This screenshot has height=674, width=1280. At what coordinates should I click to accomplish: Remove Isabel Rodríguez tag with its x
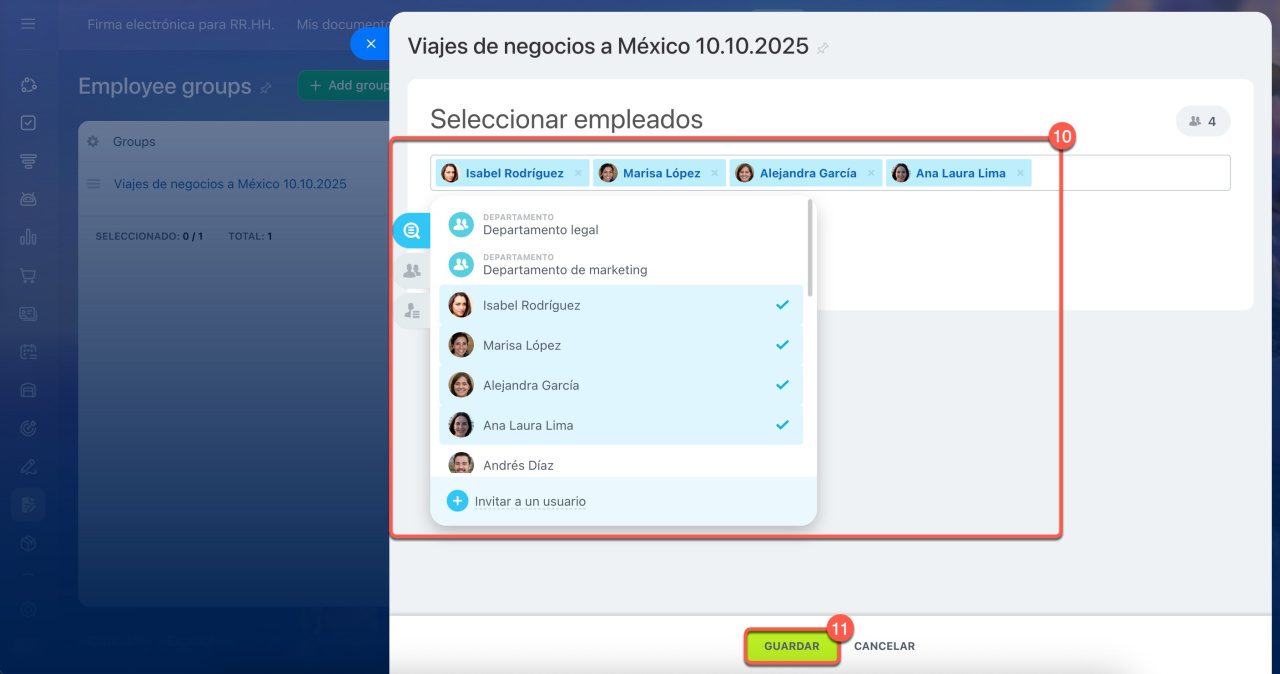(578, 173)
